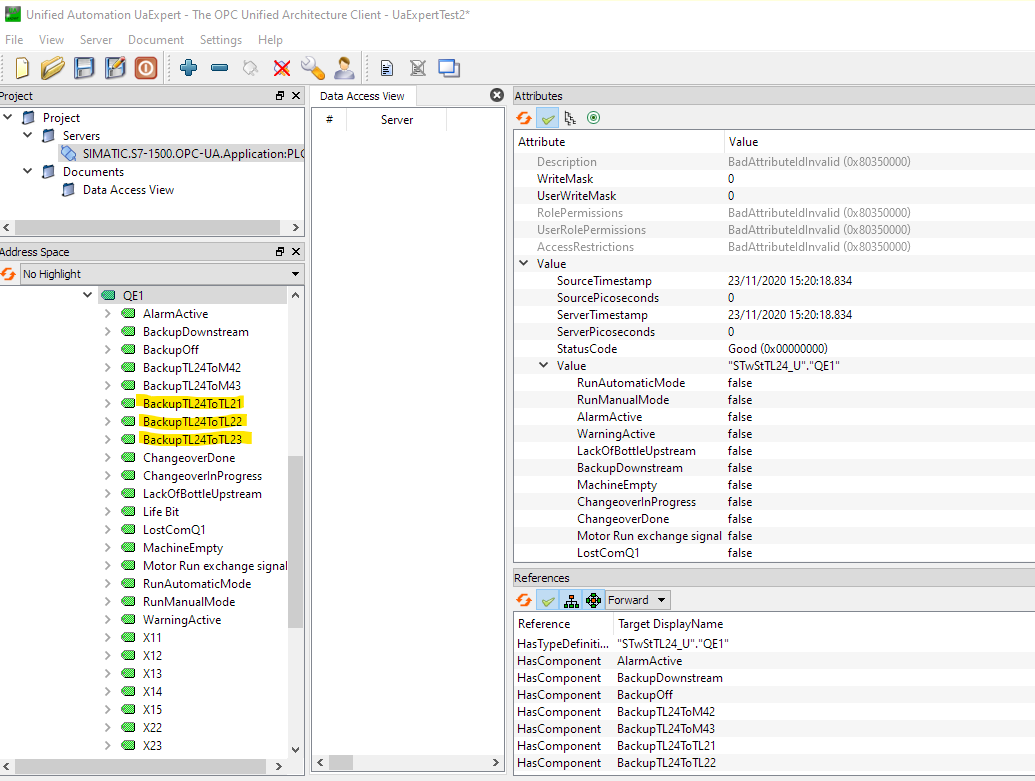Toggle the green circle icon in Attributes toolbar
The height and width of the screenshot is (781, 1035).
[x=593, y=118]
